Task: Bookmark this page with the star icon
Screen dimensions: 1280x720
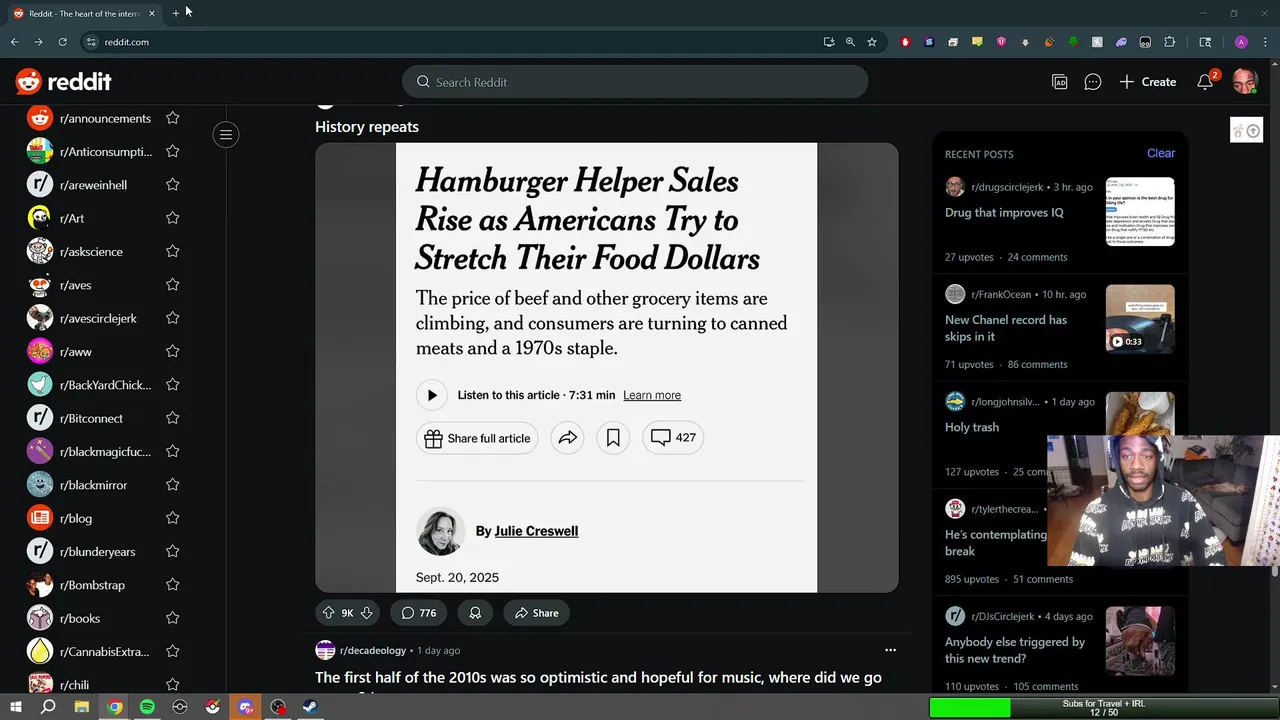Action: (x=872, y=42)
